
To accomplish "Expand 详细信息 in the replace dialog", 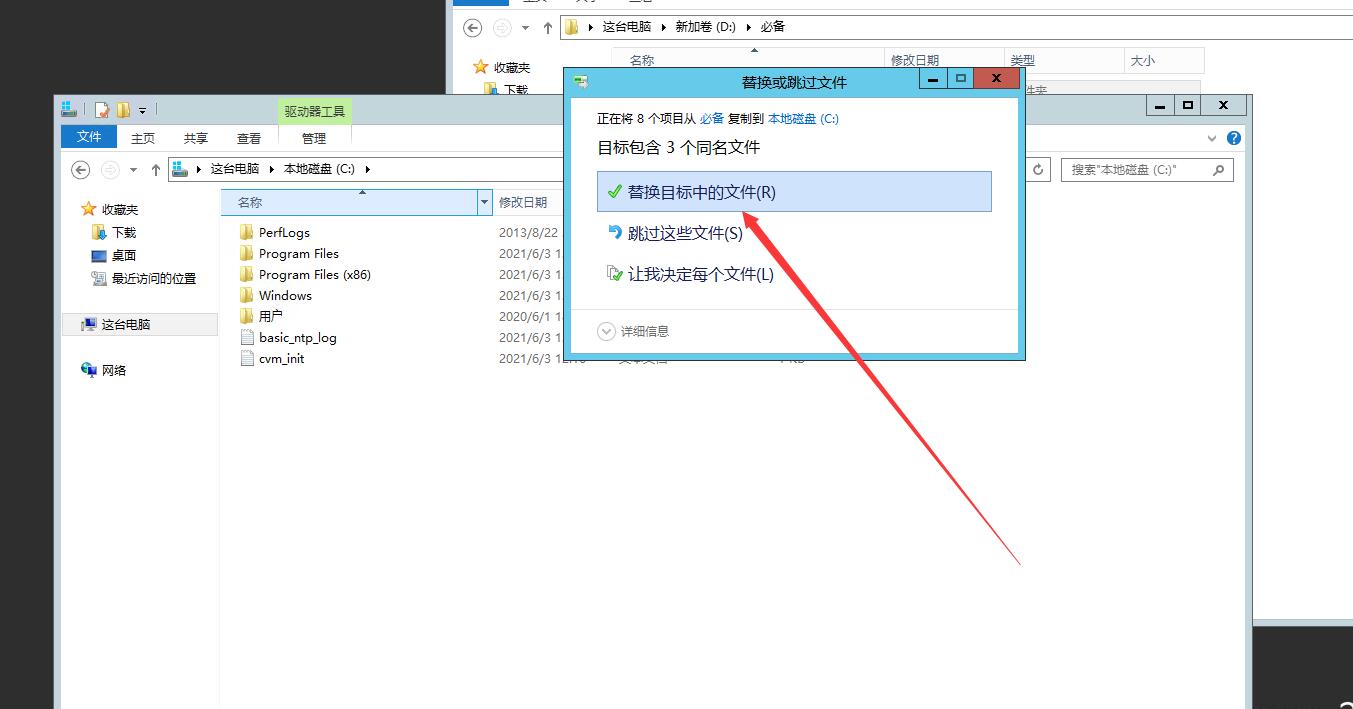I will click(606, 331).
